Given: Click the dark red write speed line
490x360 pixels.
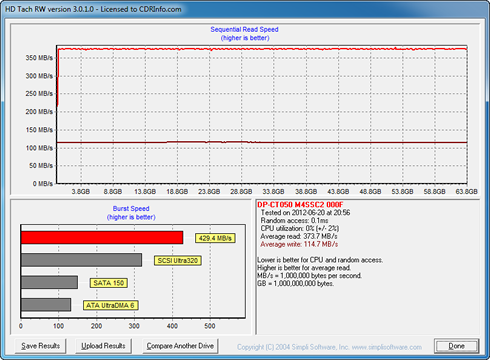Looking at the screenshot, I should click(262, 142).
